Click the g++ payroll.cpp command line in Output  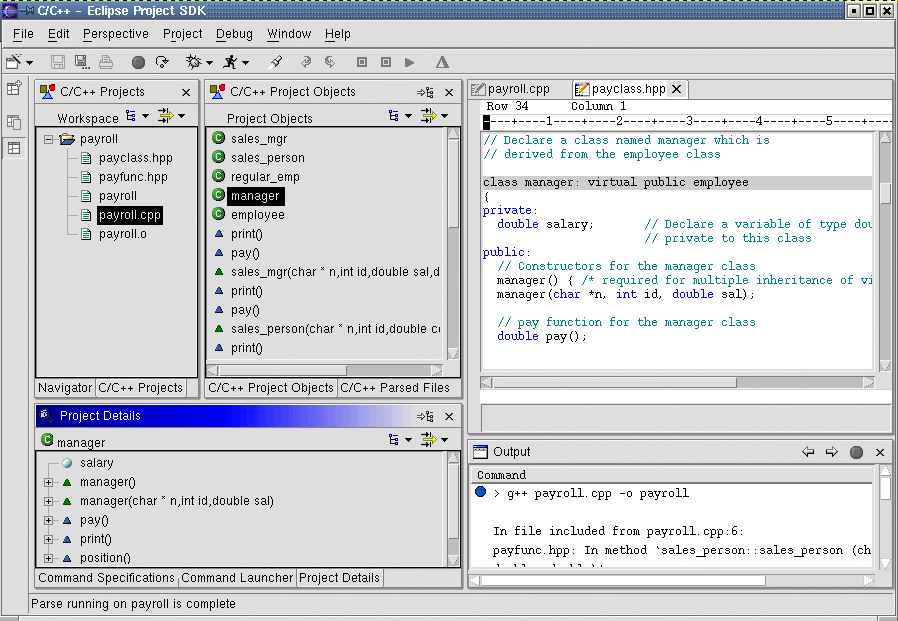point(598,493)
